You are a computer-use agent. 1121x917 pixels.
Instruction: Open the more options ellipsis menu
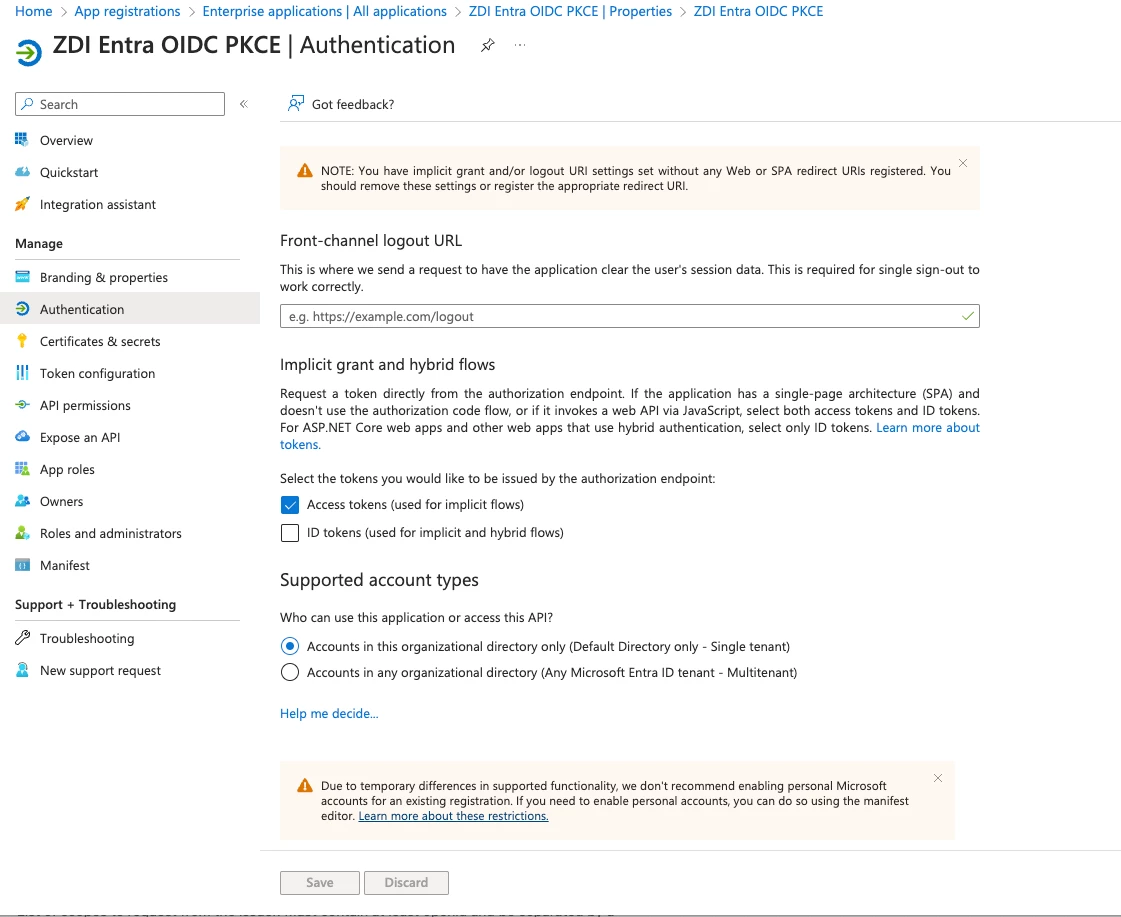pyautogui.click(x=520, y=46)
